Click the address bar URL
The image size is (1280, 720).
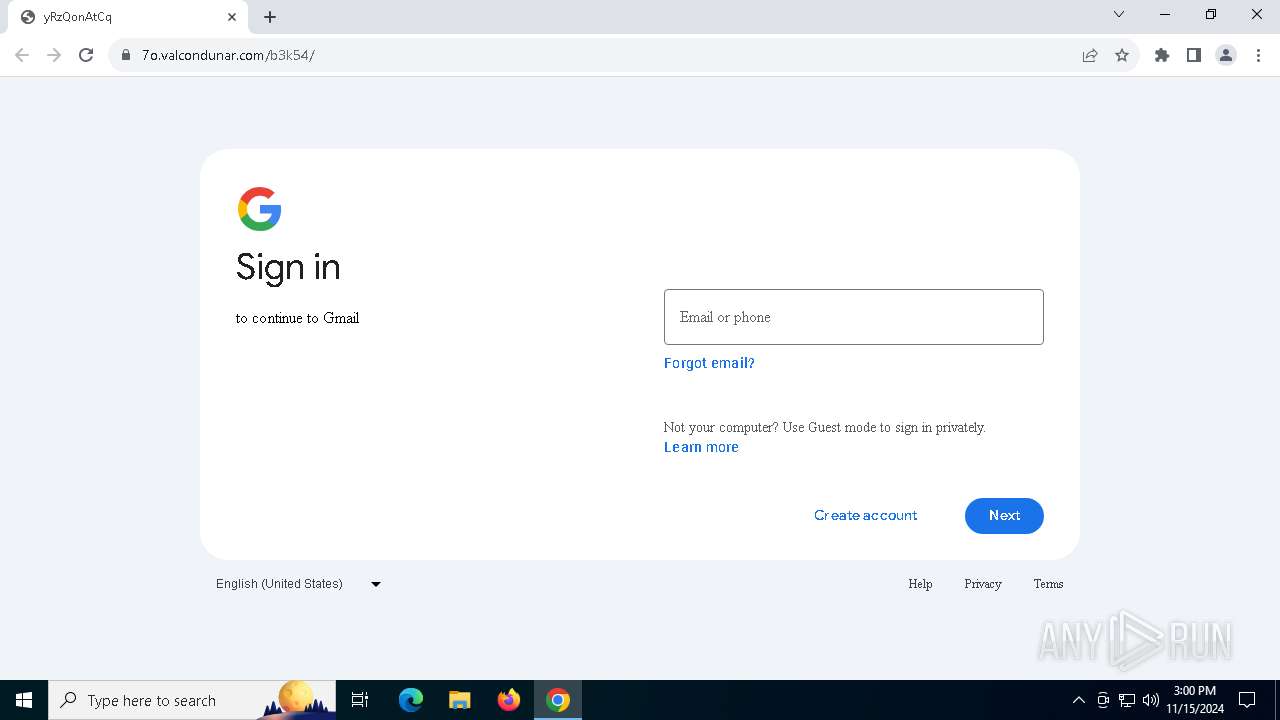228,55
